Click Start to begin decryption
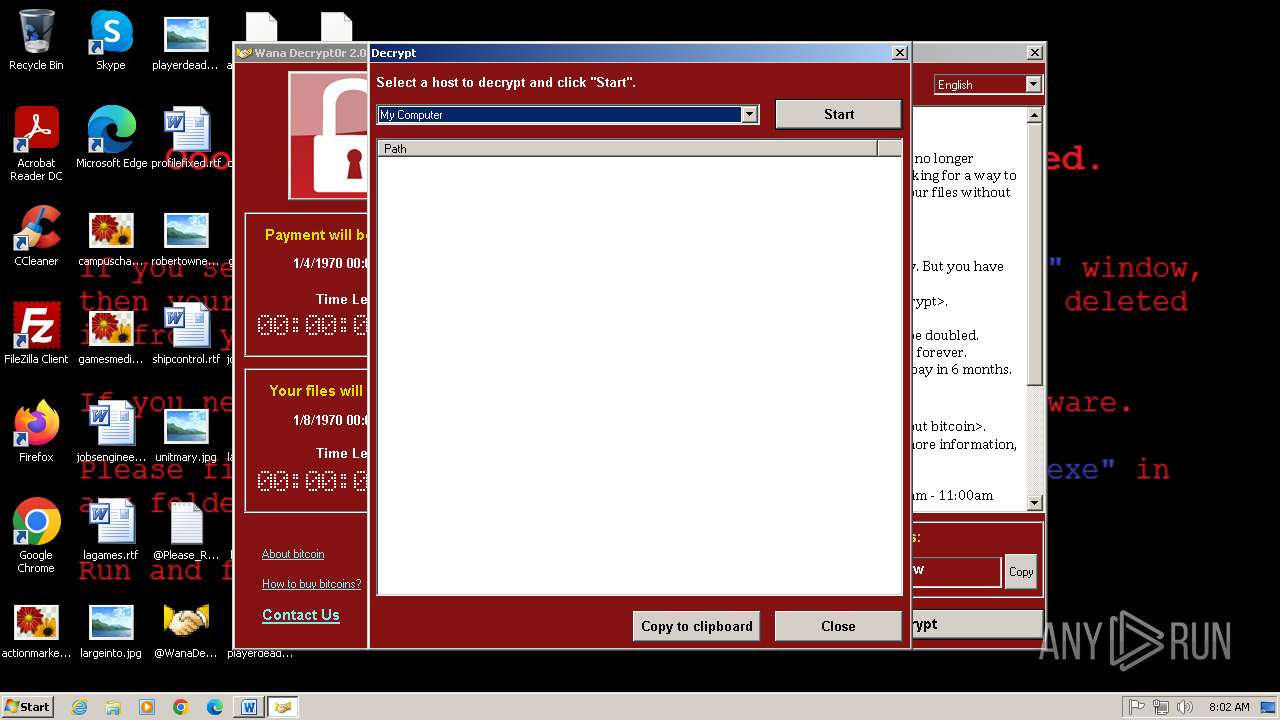 pos(838,114)
